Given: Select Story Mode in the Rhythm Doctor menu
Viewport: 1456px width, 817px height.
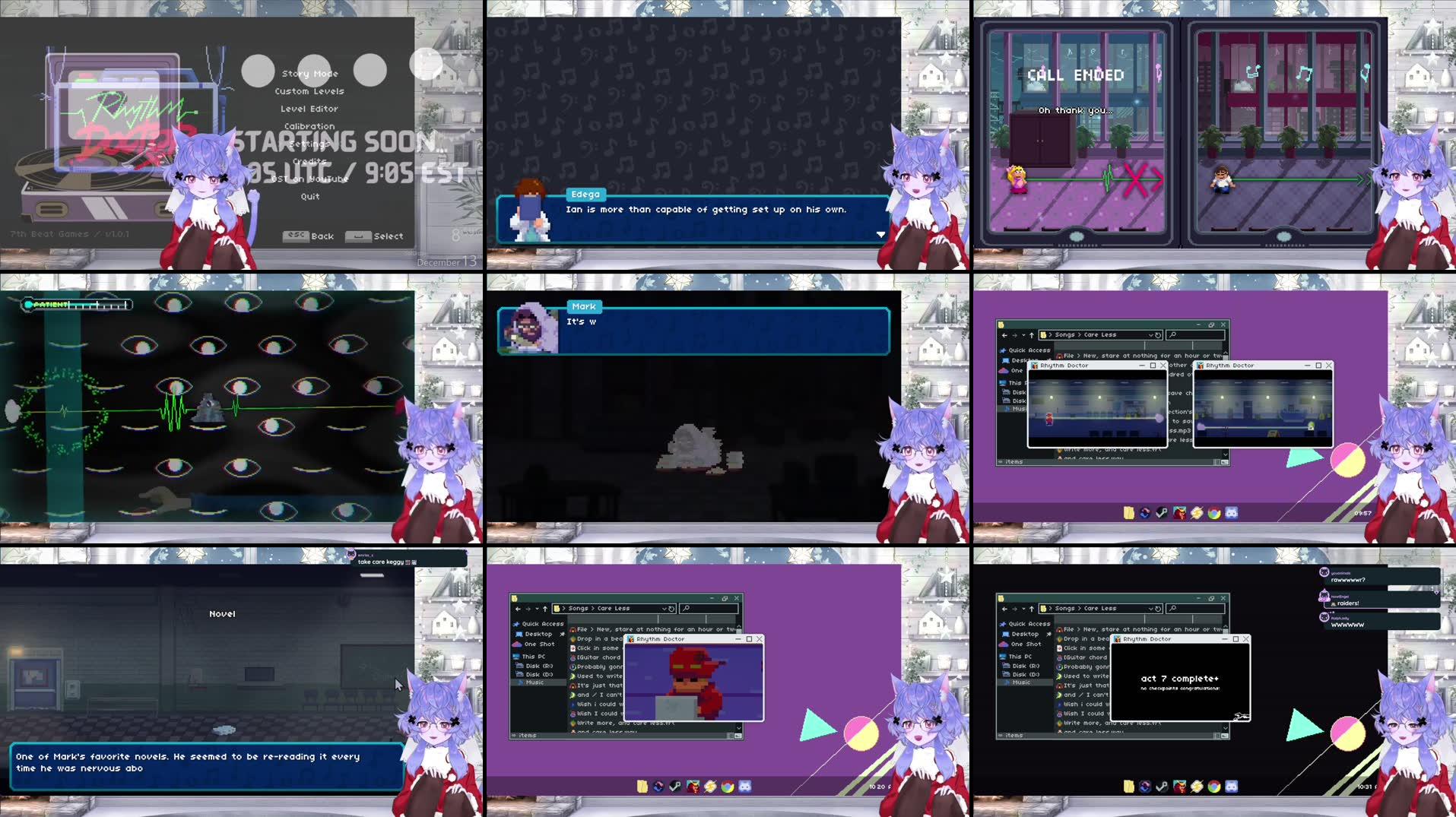Looking at the screenshot, I should [312, 73].
